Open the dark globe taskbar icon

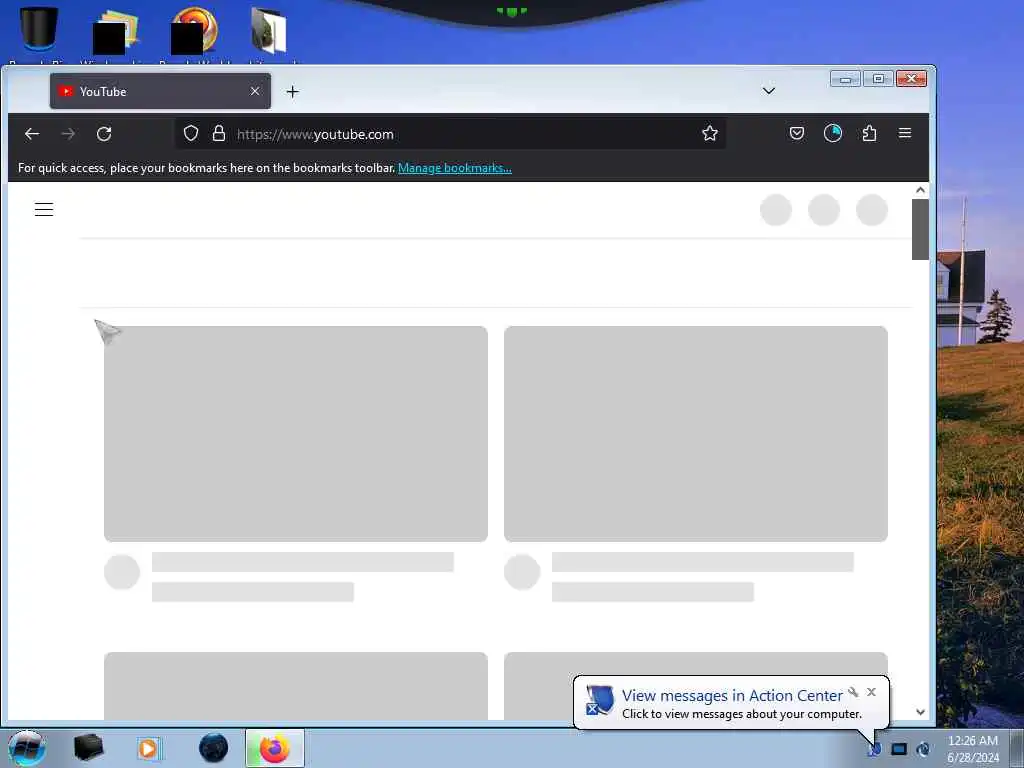pos(213,748)
